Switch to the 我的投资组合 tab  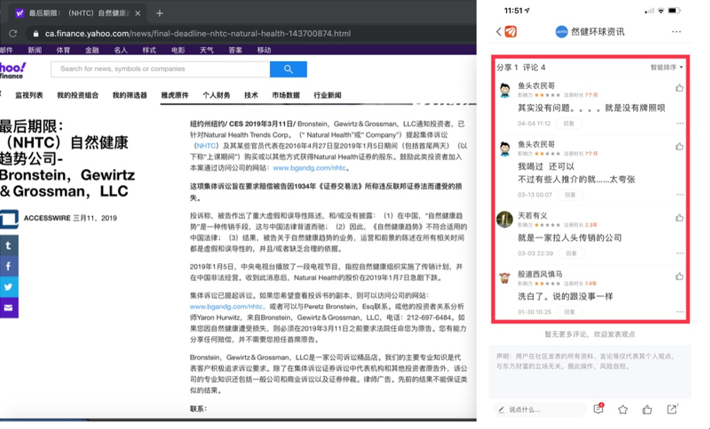click(x=77, y=95)
